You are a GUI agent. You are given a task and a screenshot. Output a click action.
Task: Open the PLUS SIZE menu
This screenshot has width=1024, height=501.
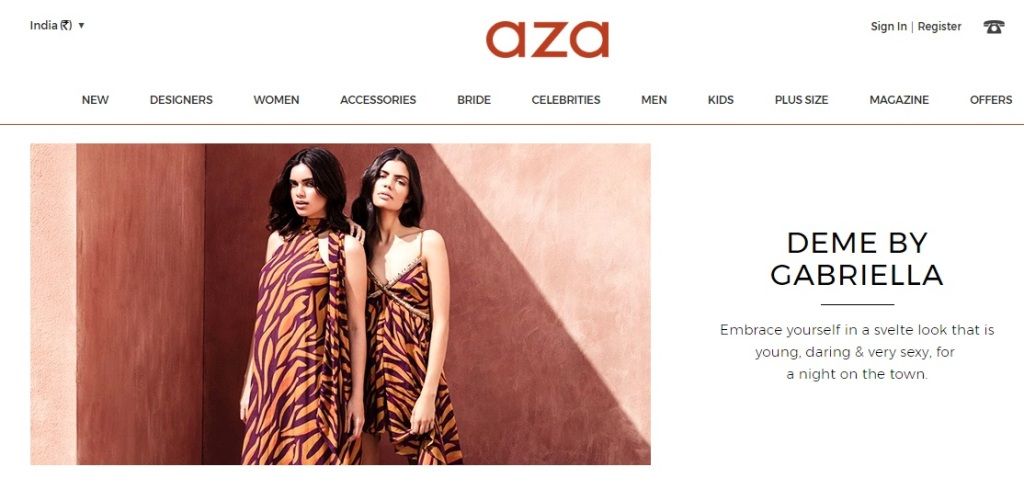pyautogui.click(x=801, y=100)
